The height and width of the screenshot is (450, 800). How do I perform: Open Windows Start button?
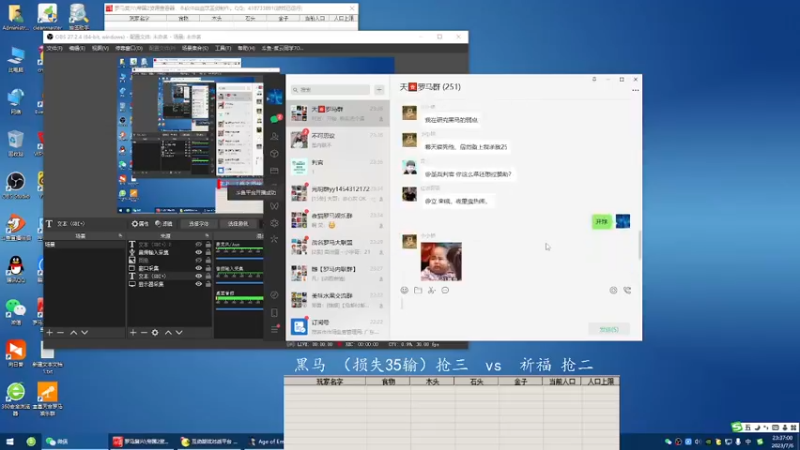tap(10, 442)
